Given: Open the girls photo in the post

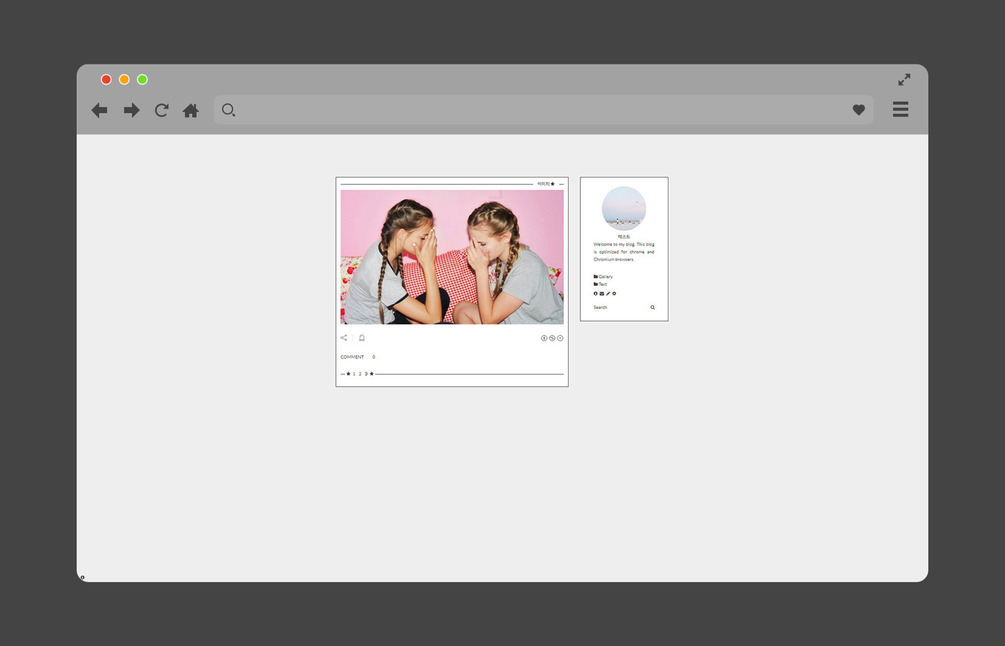Looking at the screenshot, I should pos(452,256).
